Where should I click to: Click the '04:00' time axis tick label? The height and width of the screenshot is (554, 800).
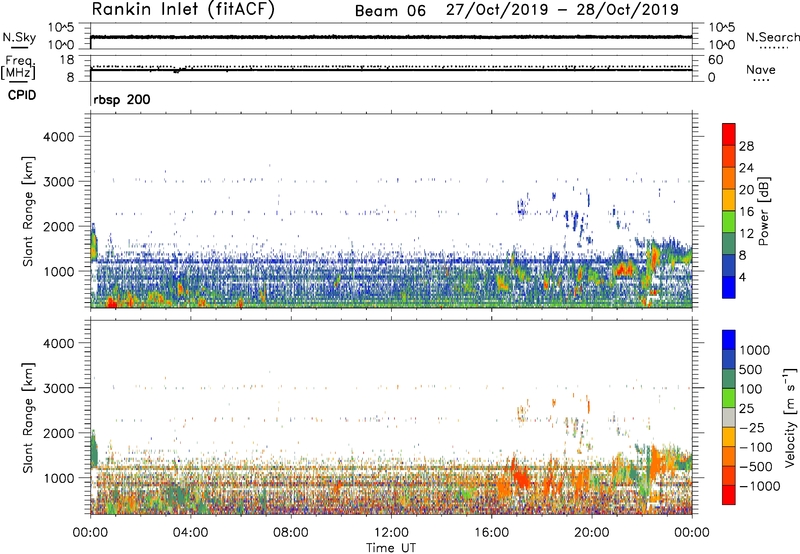[190, 533]
